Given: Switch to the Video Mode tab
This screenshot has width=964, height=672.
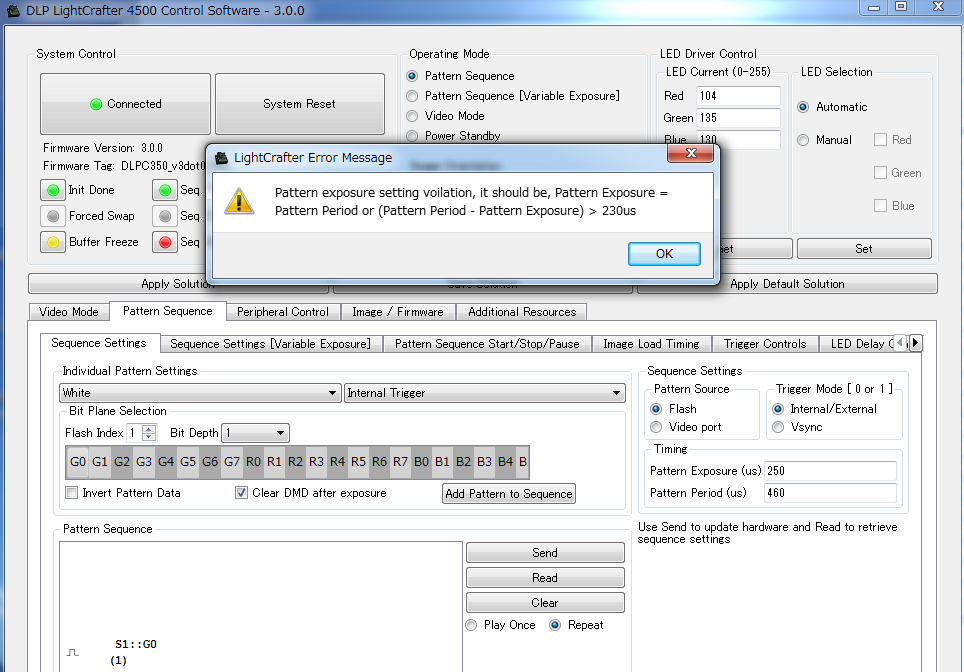Looking at the screenshot, I should (x=68, y=312).
